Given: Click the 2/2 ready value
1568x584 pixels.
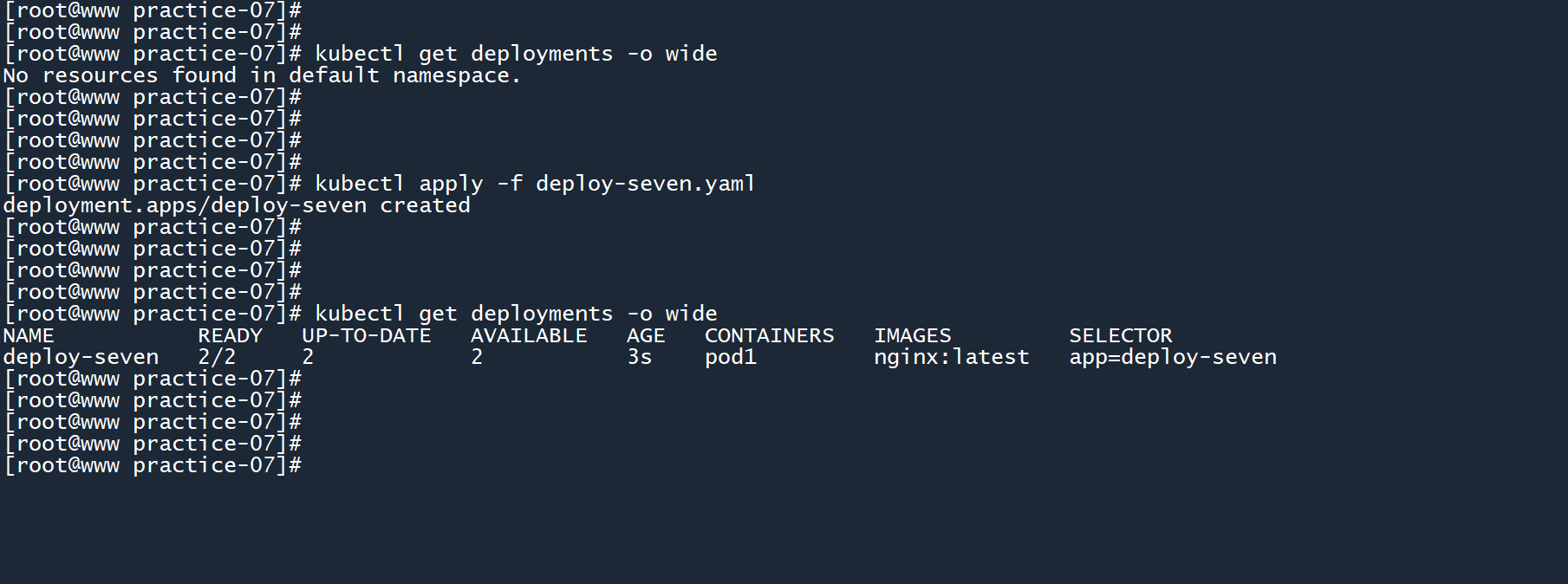Looking at the screenshot, I should (x=217, y=357).
